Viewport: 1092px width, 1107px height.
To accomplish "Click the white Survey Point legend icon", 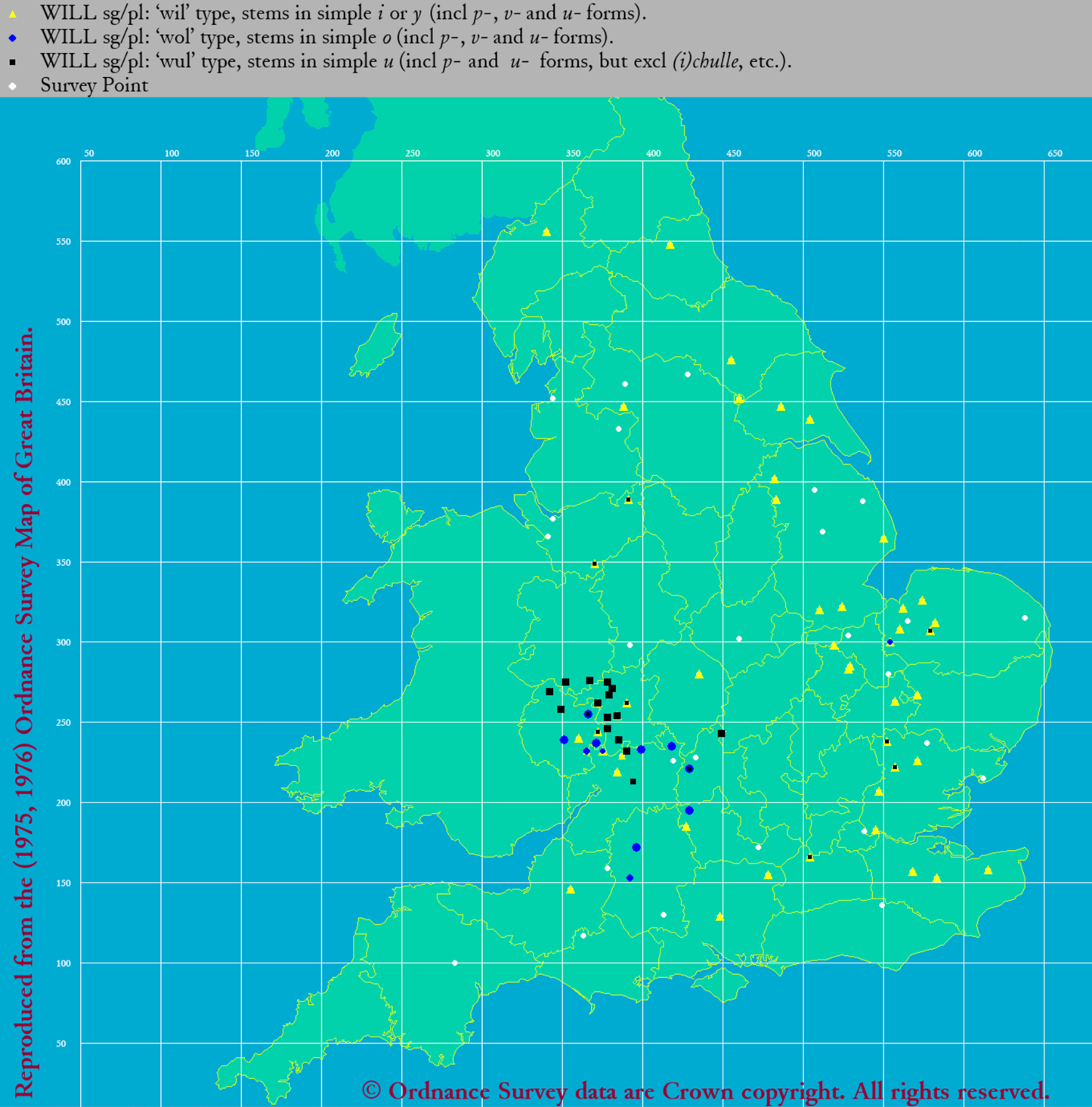I will pyautogui.click(x=13, y=86).
